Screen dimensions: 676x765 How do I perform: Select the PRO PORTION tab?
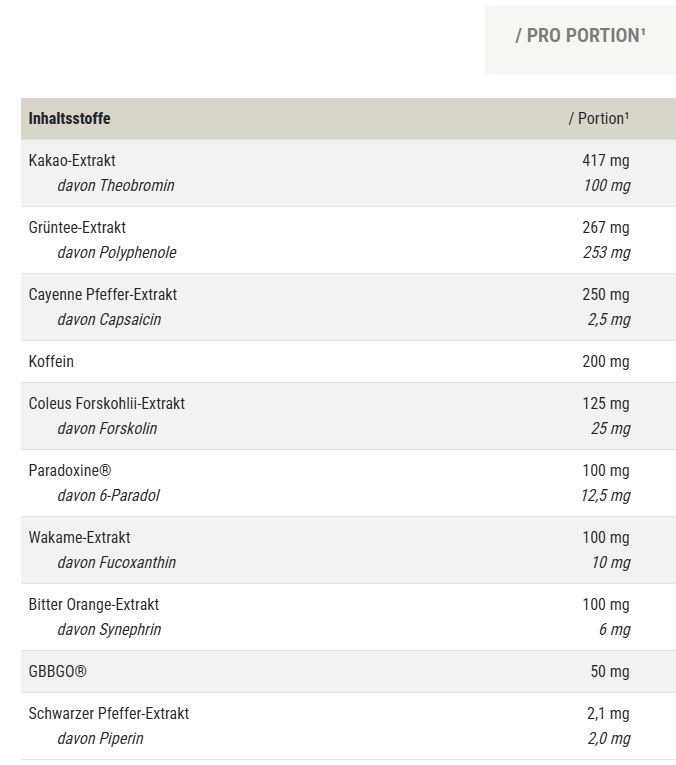point(580,36)
